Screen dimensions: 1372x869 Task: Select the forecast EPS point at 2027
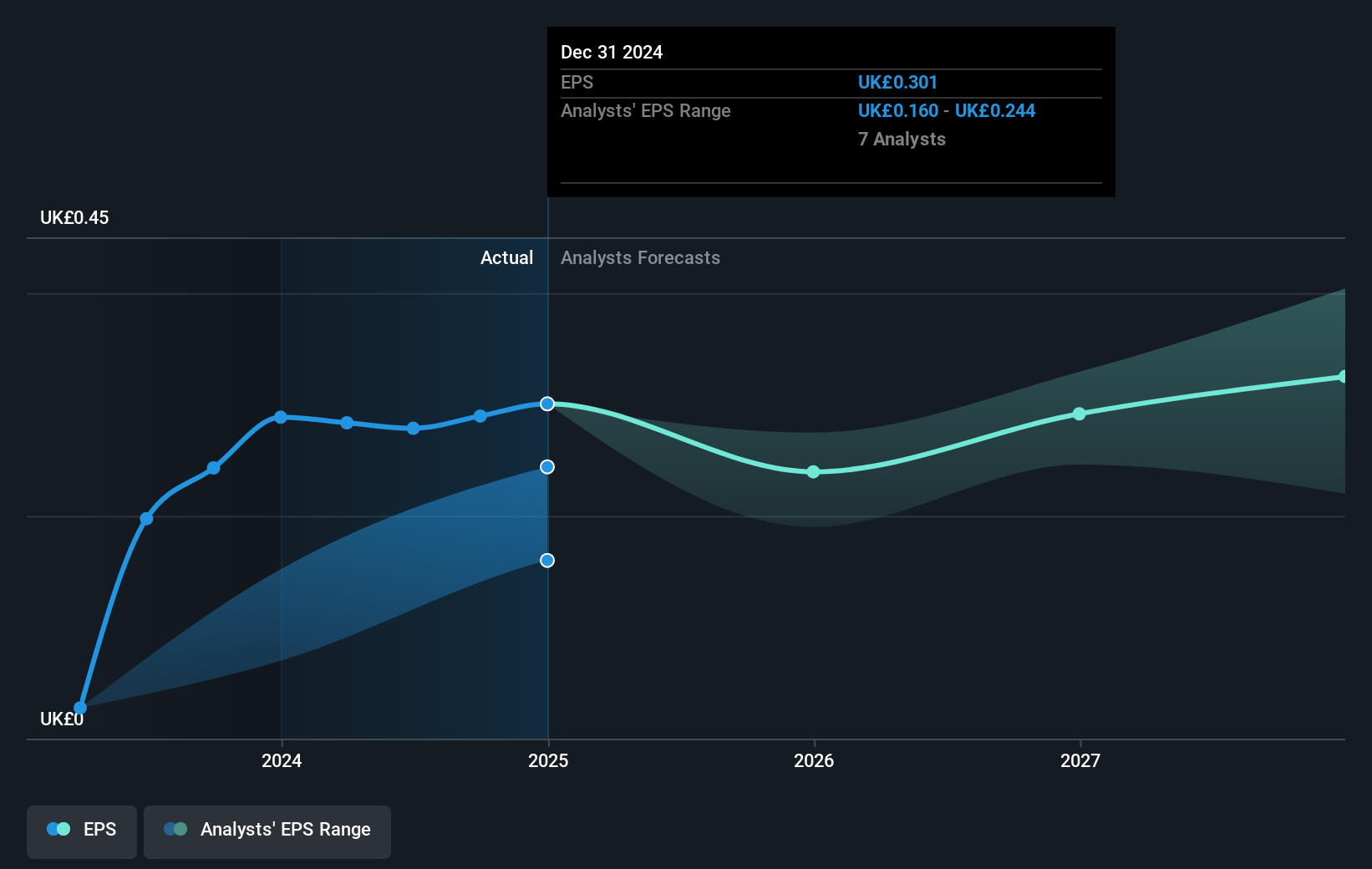coord(1080,414)
